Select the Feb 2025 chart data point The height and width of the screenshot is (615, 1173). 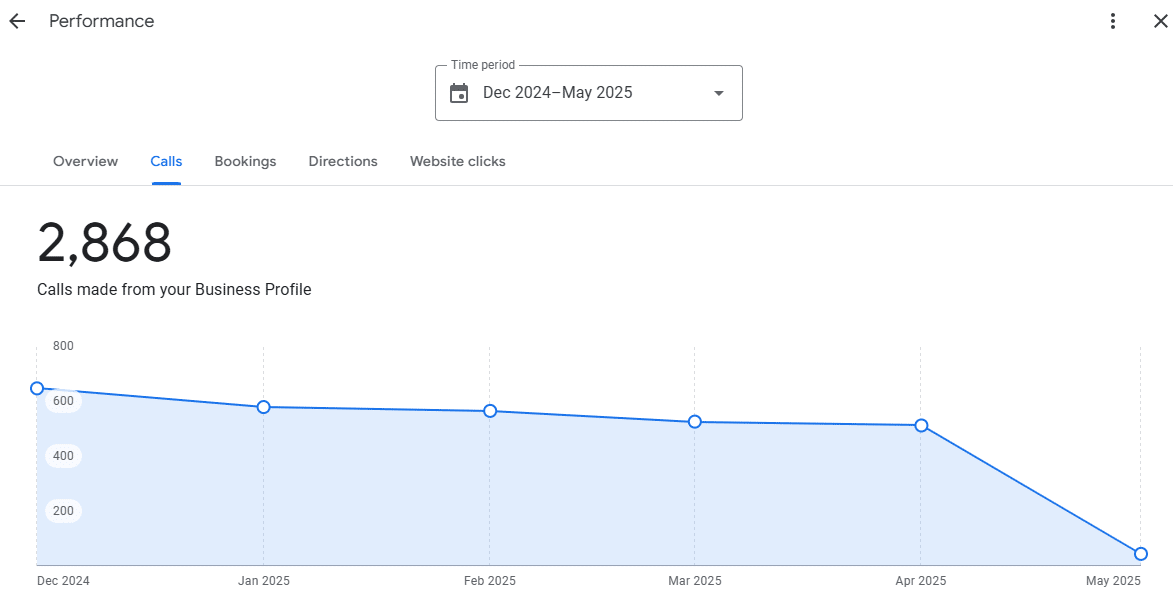[x=490, y=411]
